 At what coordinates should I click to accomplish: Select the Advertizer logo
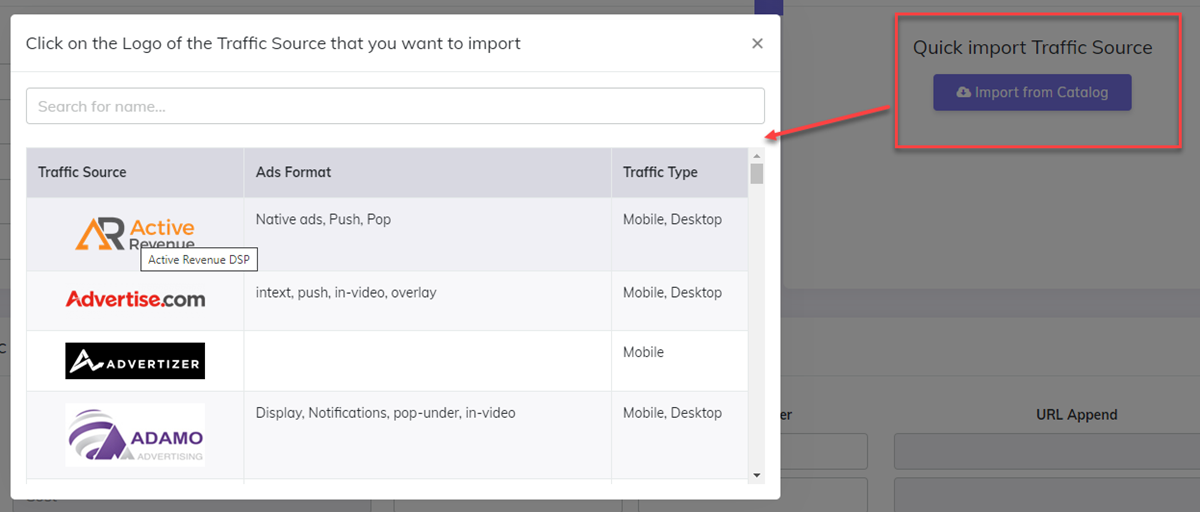(x=135, y=361)
